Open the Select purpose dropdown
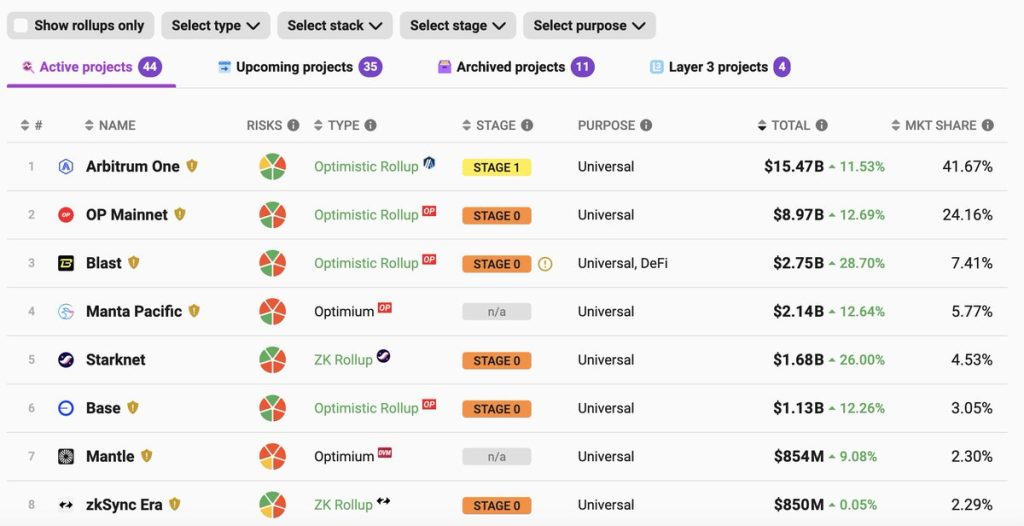The height and width of the screenshot is (526, 1024). coord(589,25)
